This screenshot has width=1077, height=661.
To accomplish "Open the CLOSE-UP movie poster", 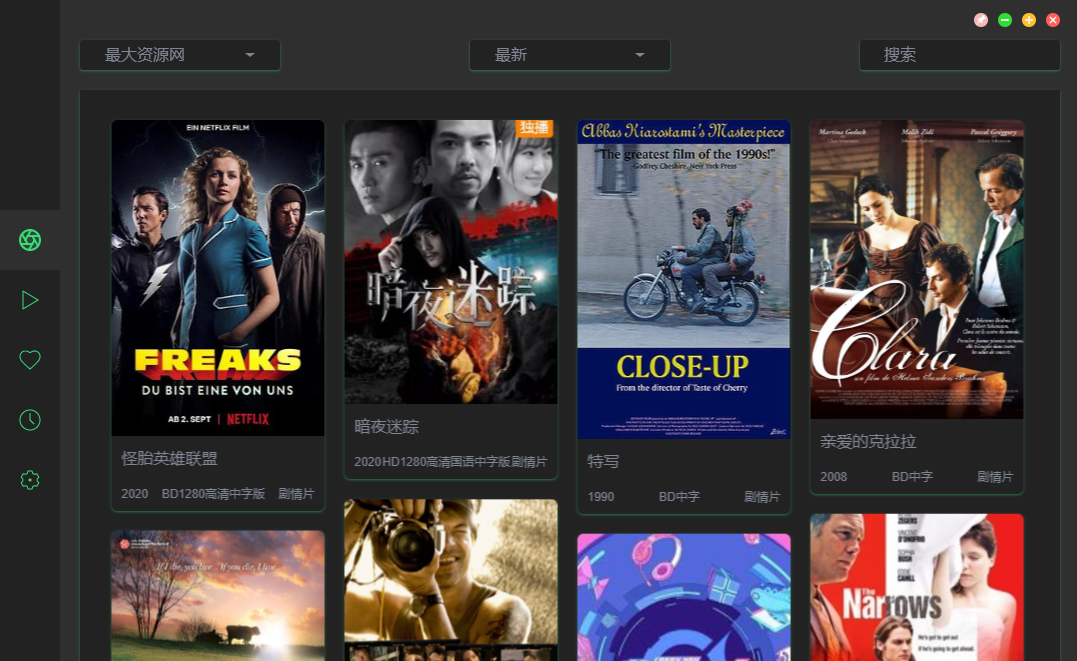I will pyautogui.click(x=683, y=279).
